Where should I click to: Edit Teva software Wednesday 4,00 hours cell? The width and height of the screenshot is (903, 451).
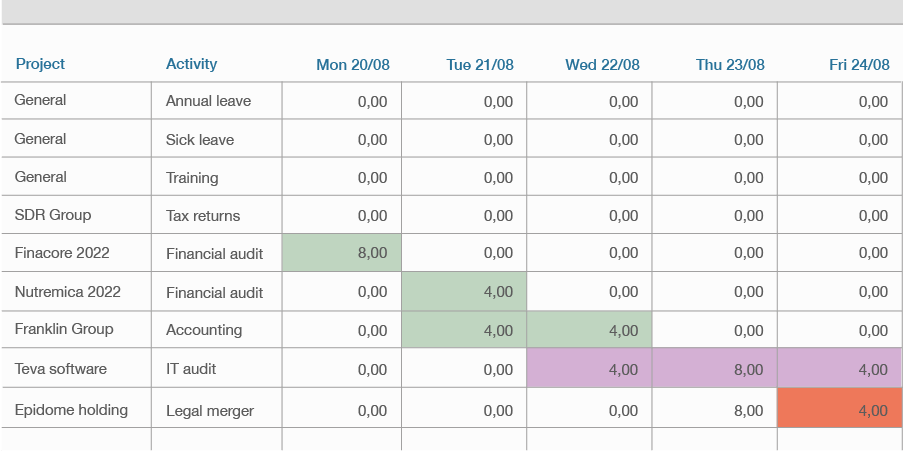589,368
